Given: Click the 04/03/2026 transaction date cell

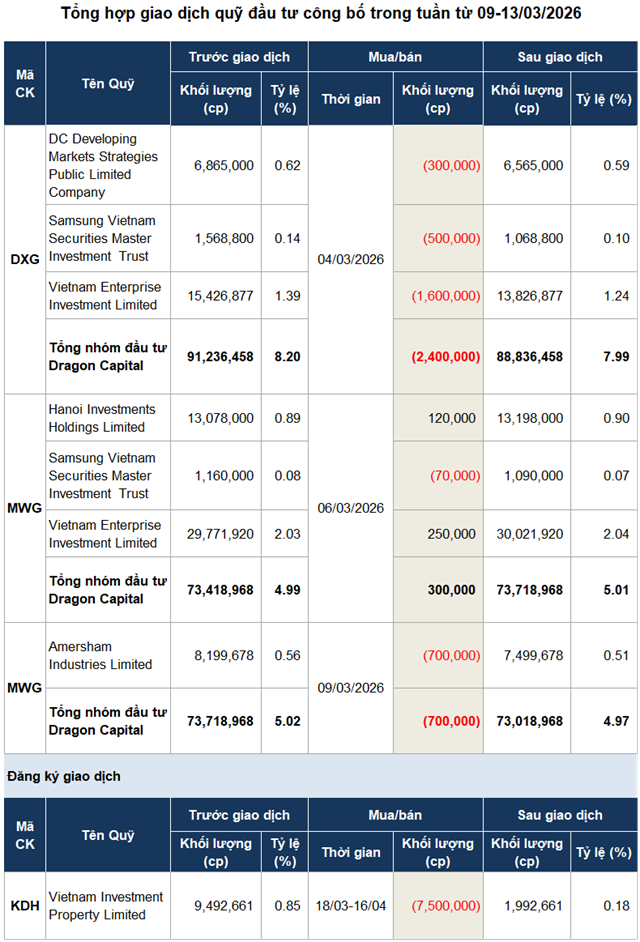Looking at the screenshot, I should click(x=350, y=259).
